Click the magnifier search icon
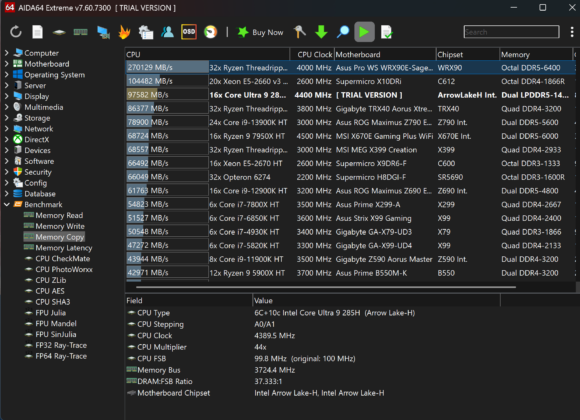The height and width of the screenshot is (420, 580). point(343,32)
